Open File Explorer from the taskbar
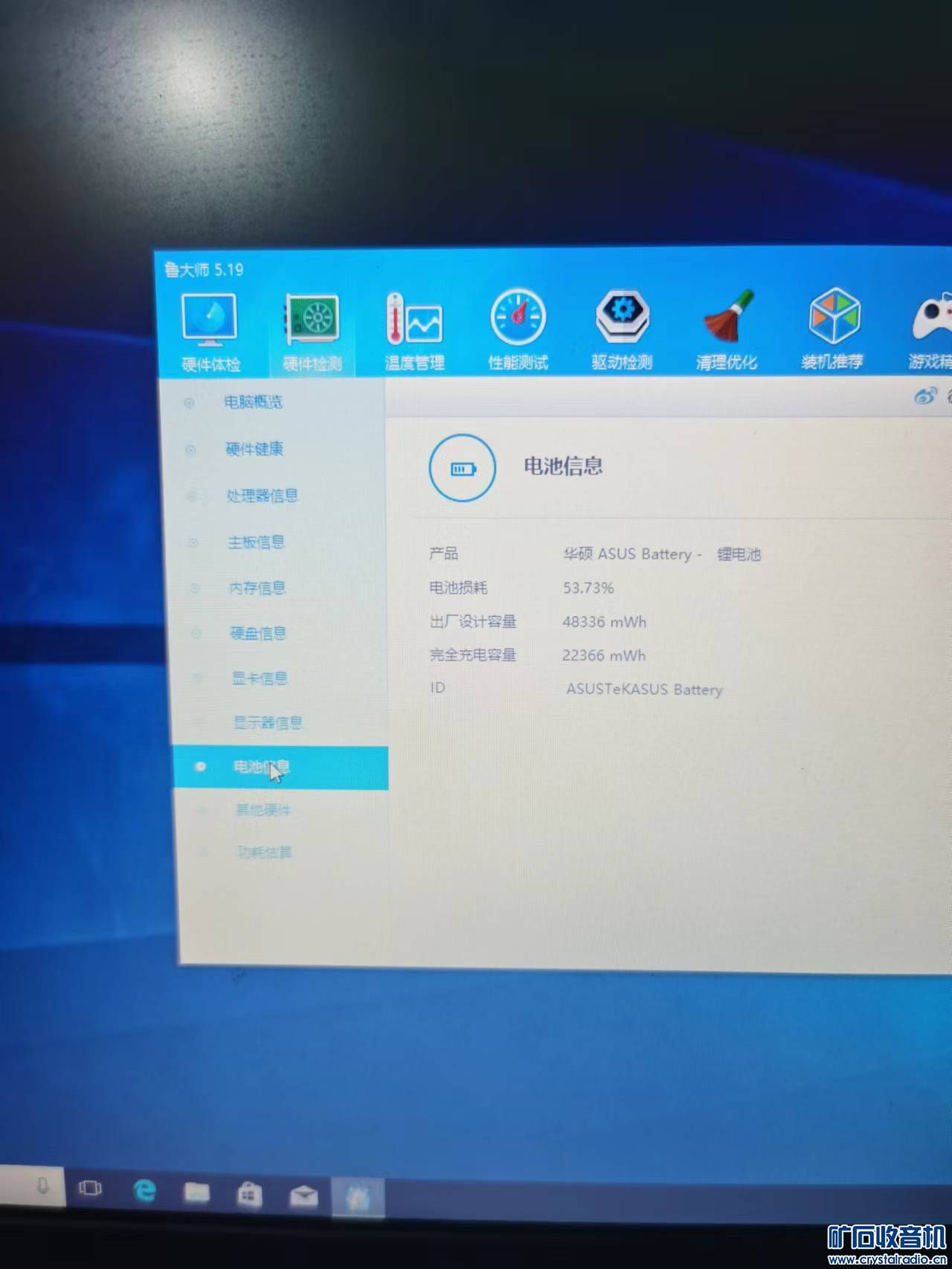Screen dimensions: 952x1269 click(x=197, y=1193)
